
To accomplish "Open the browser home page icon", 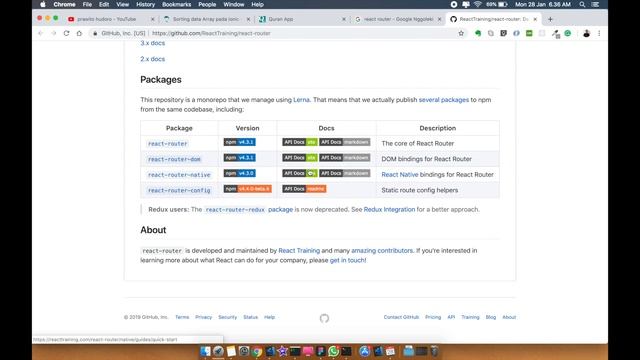I will point(79,33).
